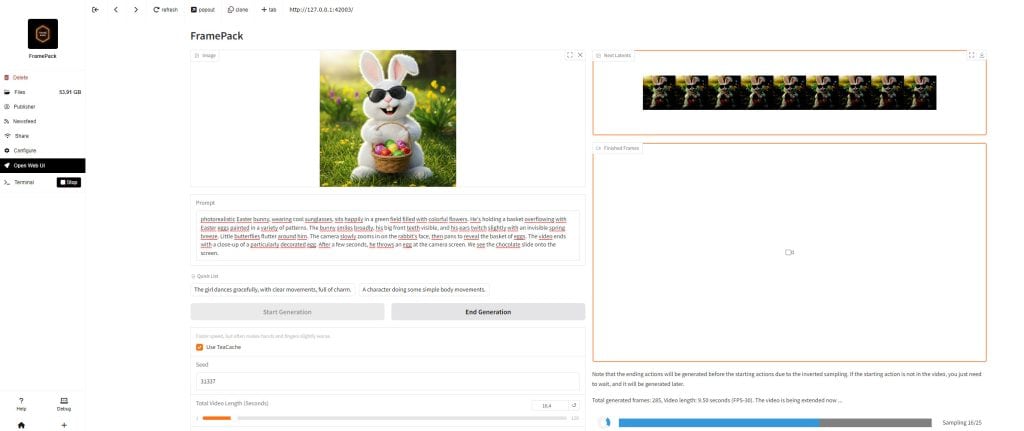Download the Next Latents image
The width and height of the screenshot is (1024, 431).
982,56
